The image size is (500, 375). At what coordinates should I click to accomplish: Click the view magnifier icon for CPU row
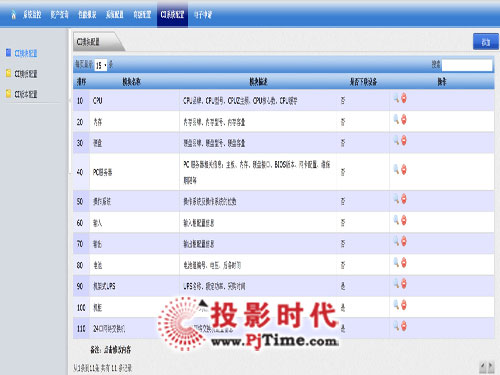pyautogui.click(x=396, y=98)
